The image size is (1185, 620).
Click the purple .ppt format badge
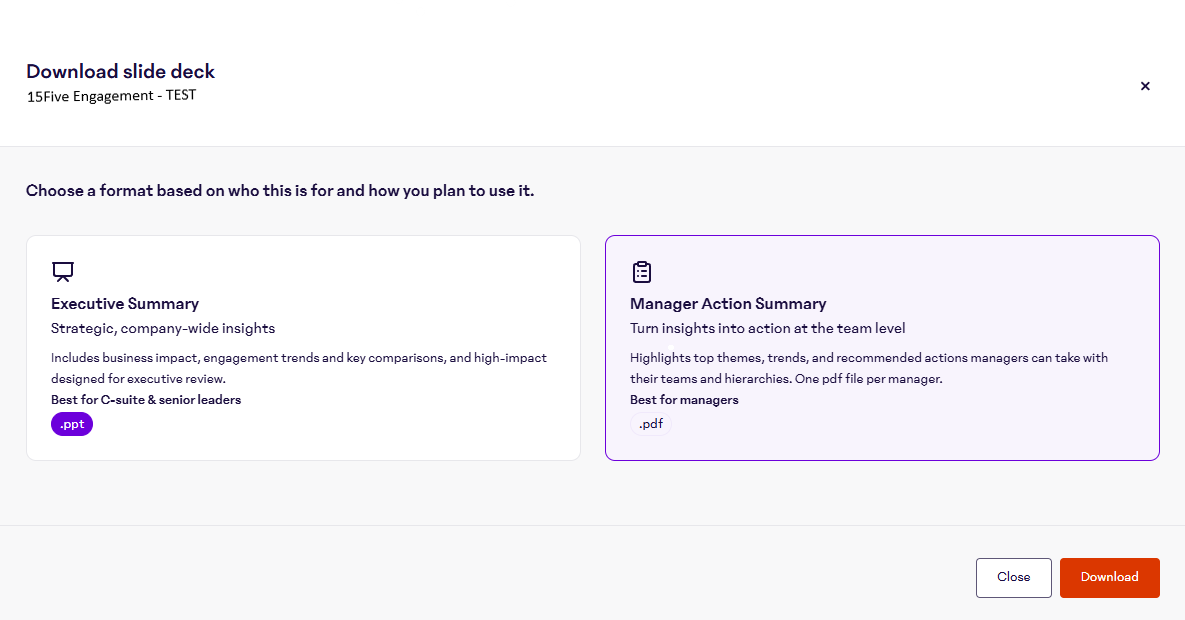(x=72, y=424)
